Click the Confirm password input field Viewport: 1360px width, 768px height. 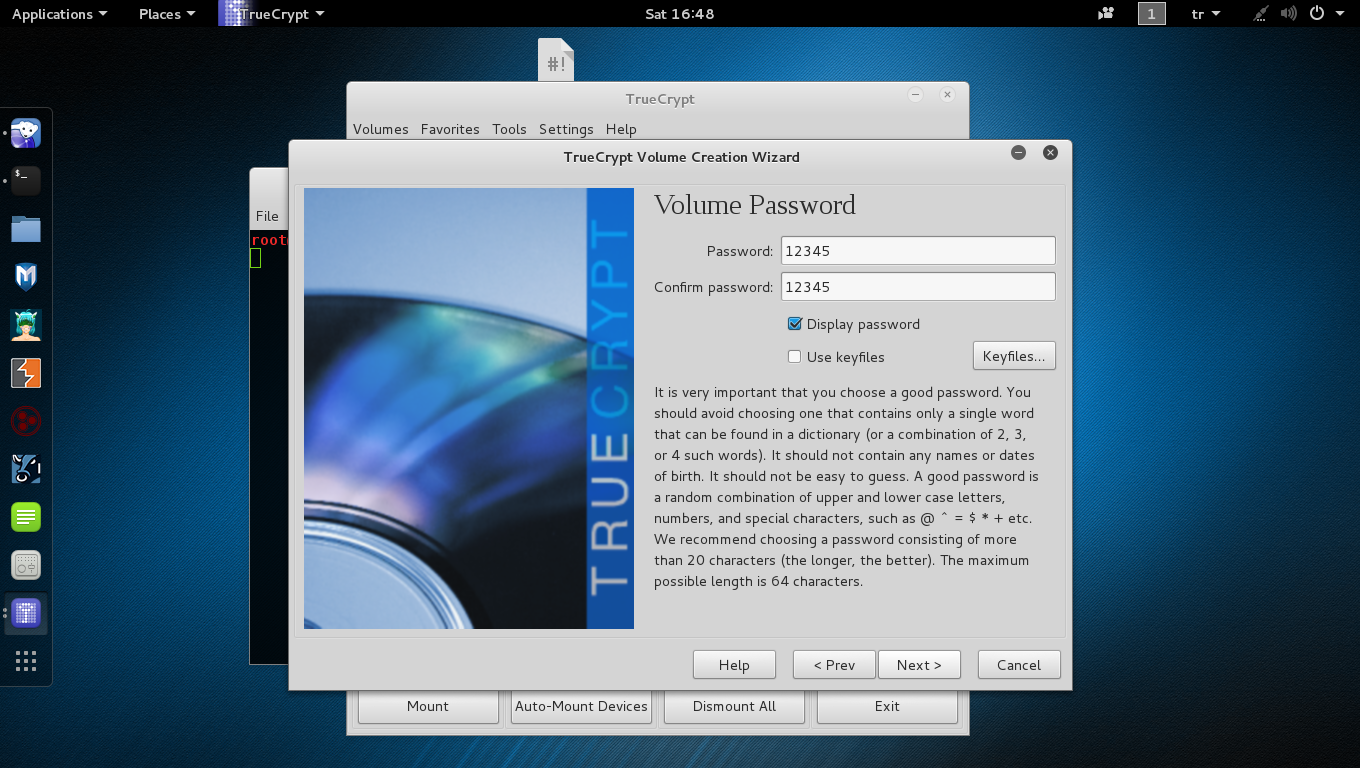tap(917, 287)
